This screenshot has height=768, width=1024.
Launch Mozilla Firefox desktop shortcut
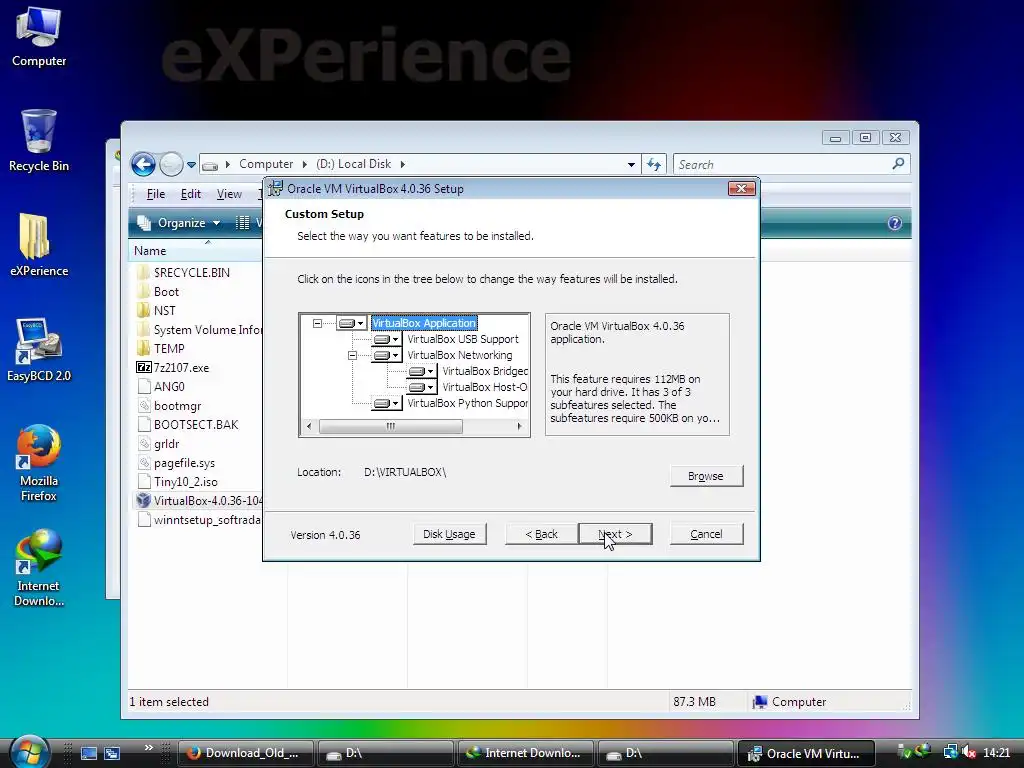click(x=39, y=462)
